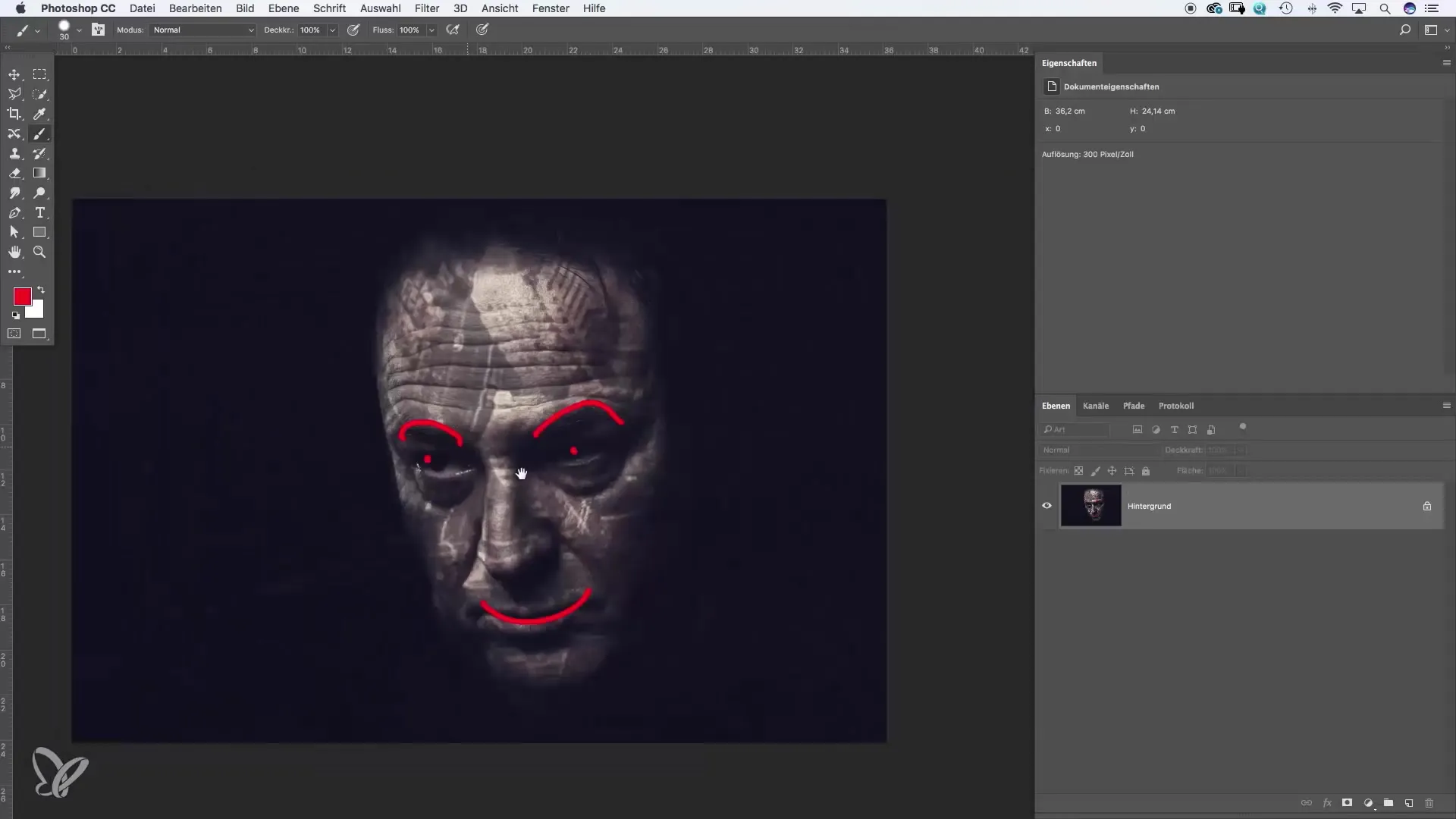
Task: Click the Hintergrund layer lock icon
Action: click(x=1427, y=506)
